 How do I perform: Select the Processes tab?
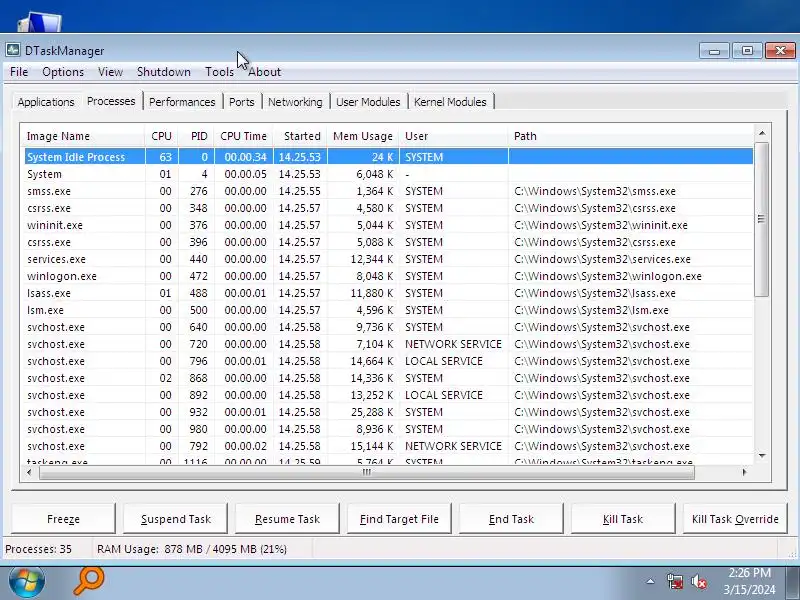coord(111,101)
